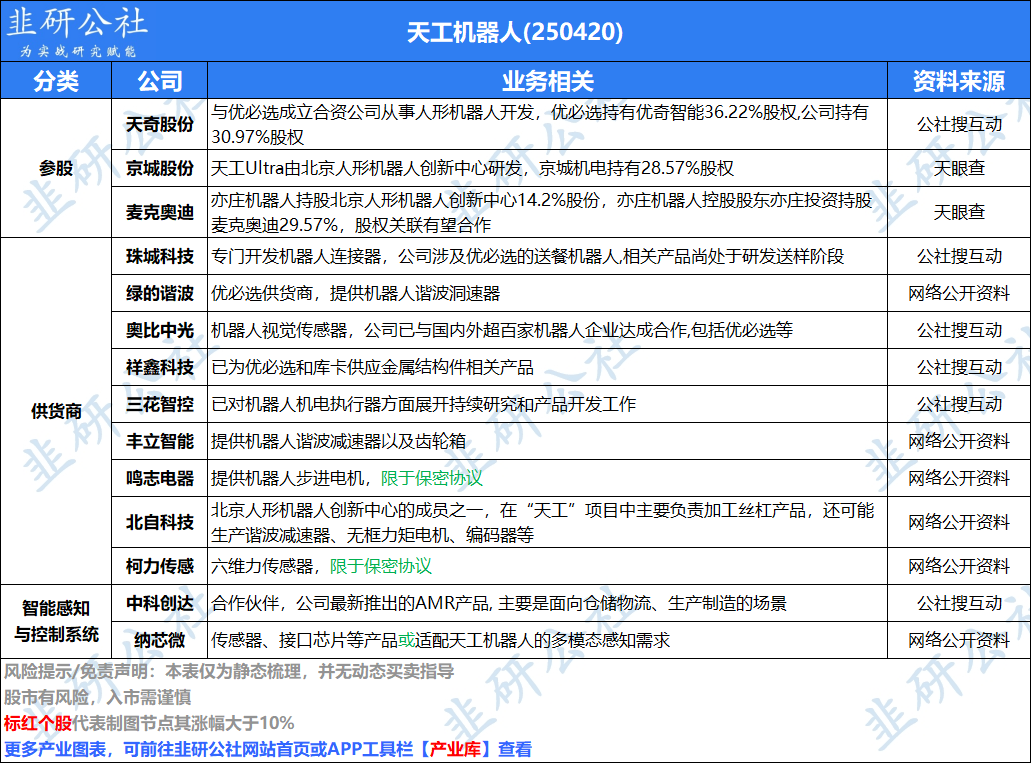Image resolution: width=1032 pixels, height=764 pixels.
Task: Click the 网络公开资料 source in 绿的谐波 row
Action: [x=959, y=293]
